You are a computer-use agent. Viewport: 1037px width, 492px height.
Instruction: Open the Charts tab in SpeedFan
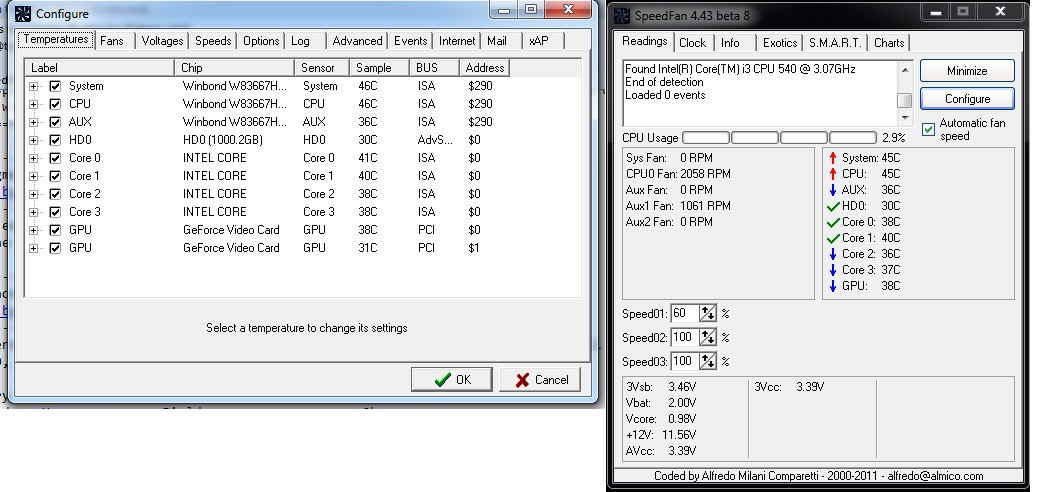click(889, 43)
